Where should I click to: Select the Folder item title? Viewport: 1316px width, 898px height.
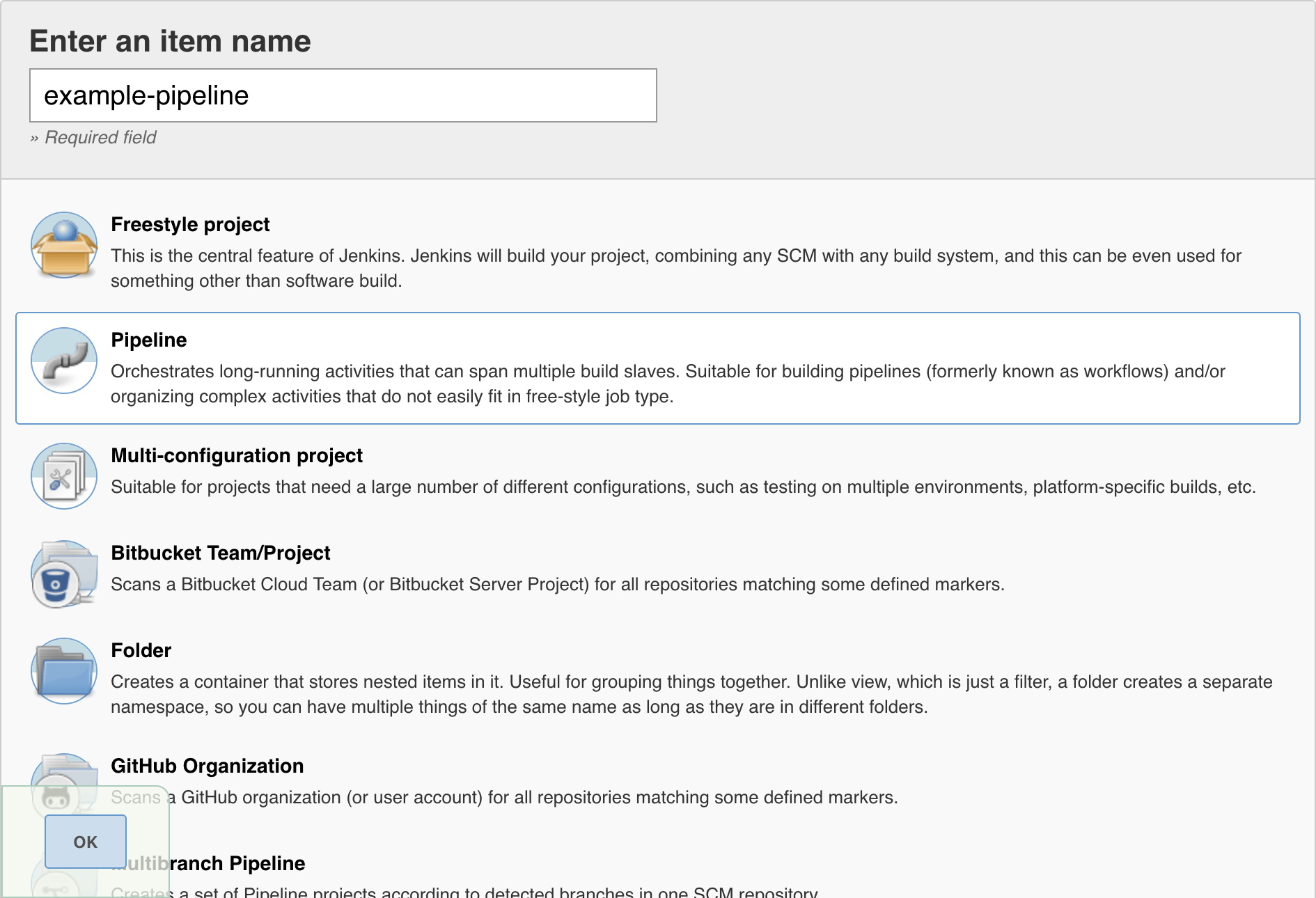(141, 650)
